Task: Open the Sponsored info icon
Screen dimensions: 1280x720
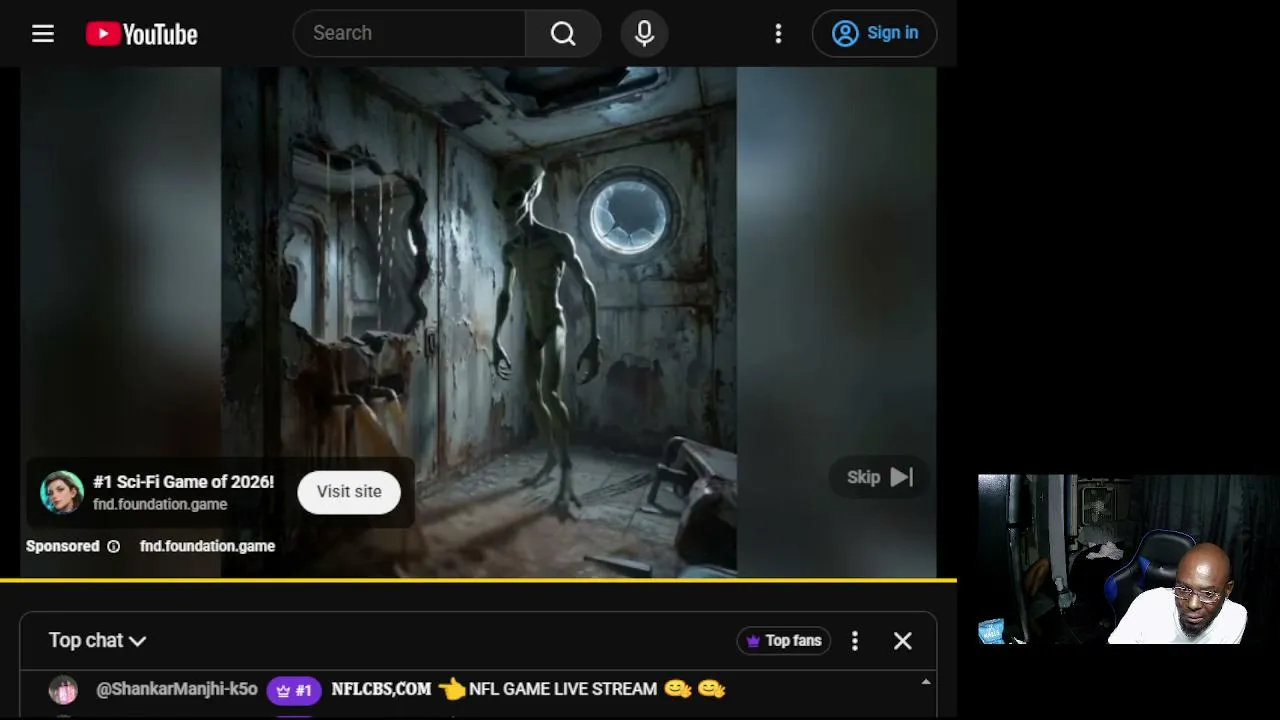Action: (113, 546)
